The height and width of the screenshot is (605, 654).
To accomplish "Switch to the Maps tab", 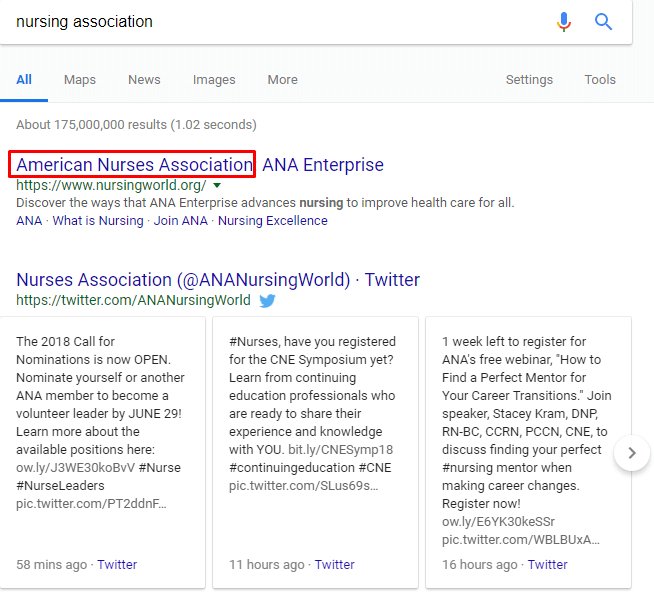I will [x=80, y=80].
